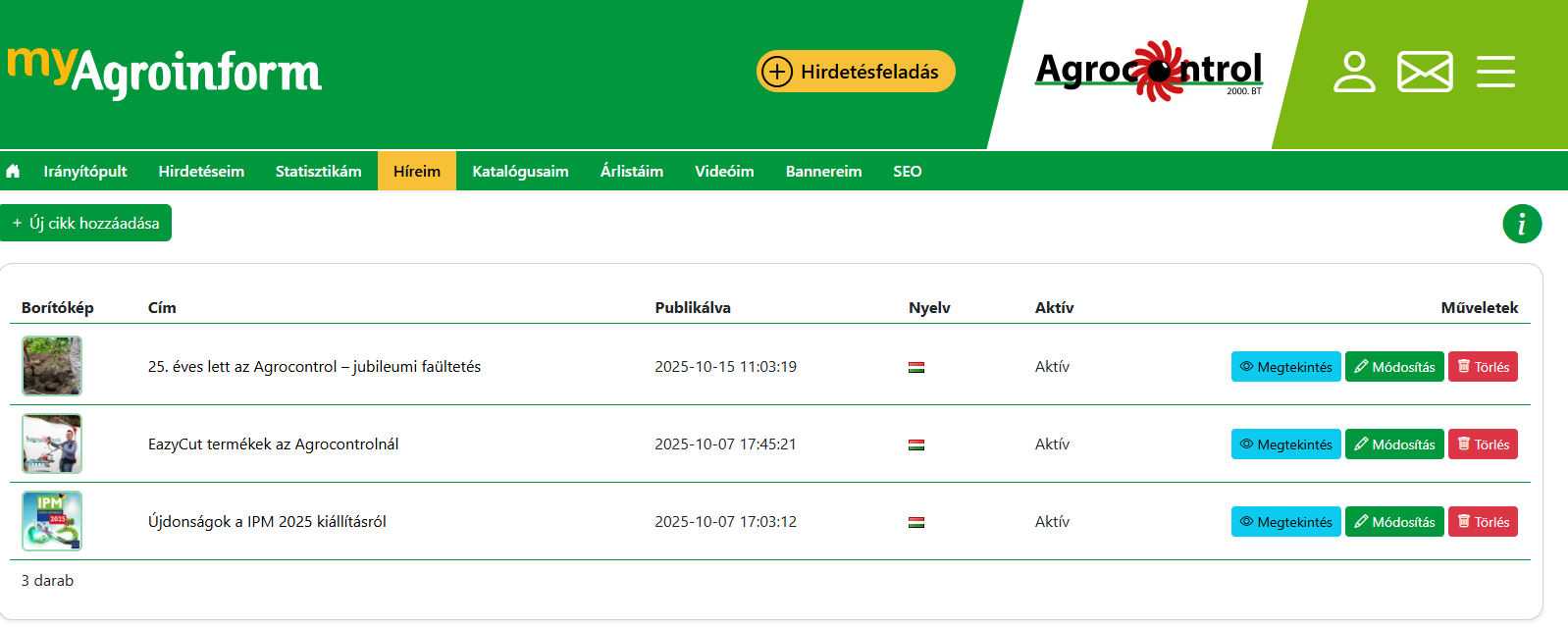Click the home icon in navigation bar
This screenshot has height=627, width=1568.
[x=13, y=172]
